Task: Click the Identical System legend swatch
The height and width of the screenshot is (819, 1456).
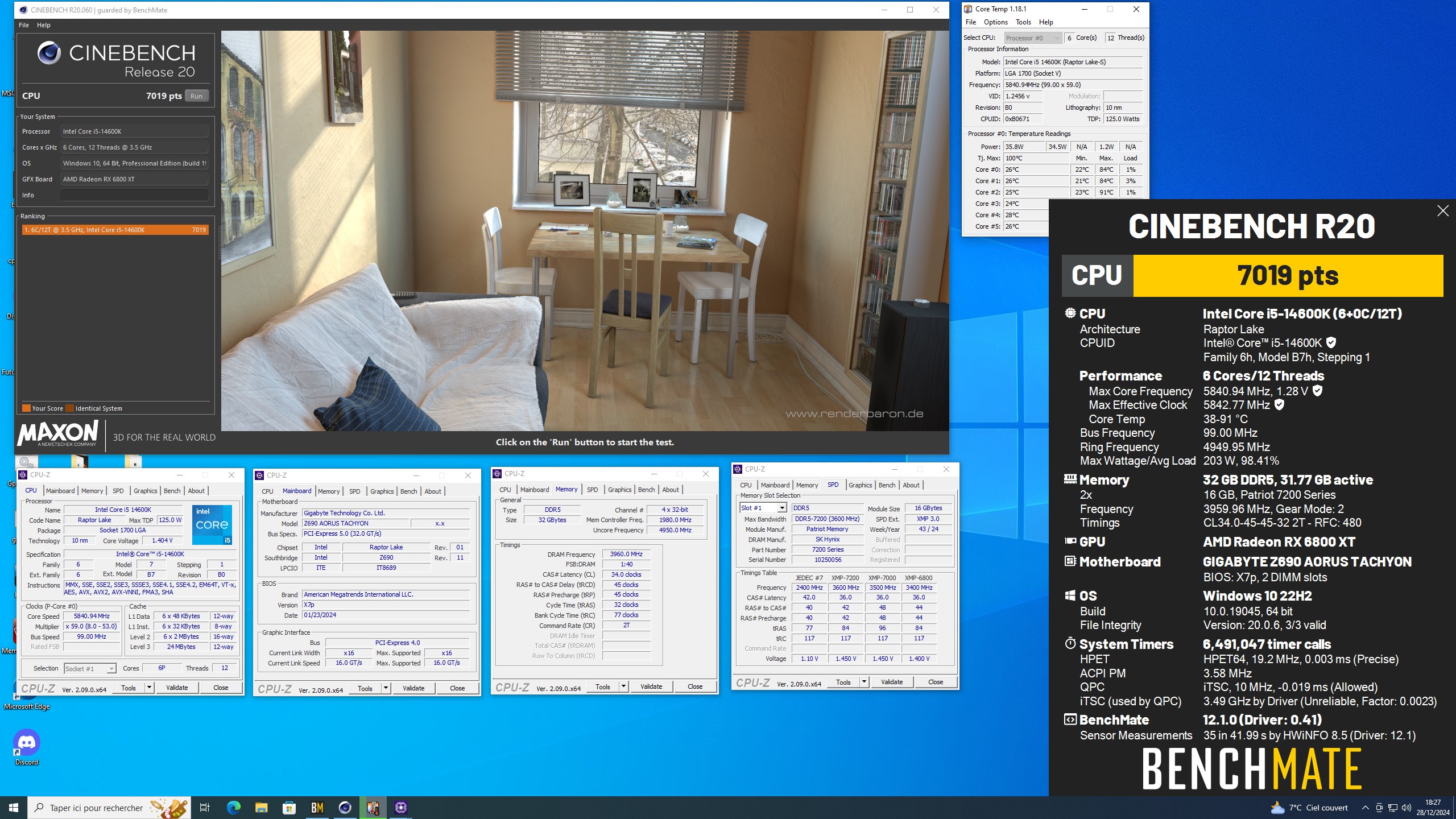Action: tap(70, 408)
